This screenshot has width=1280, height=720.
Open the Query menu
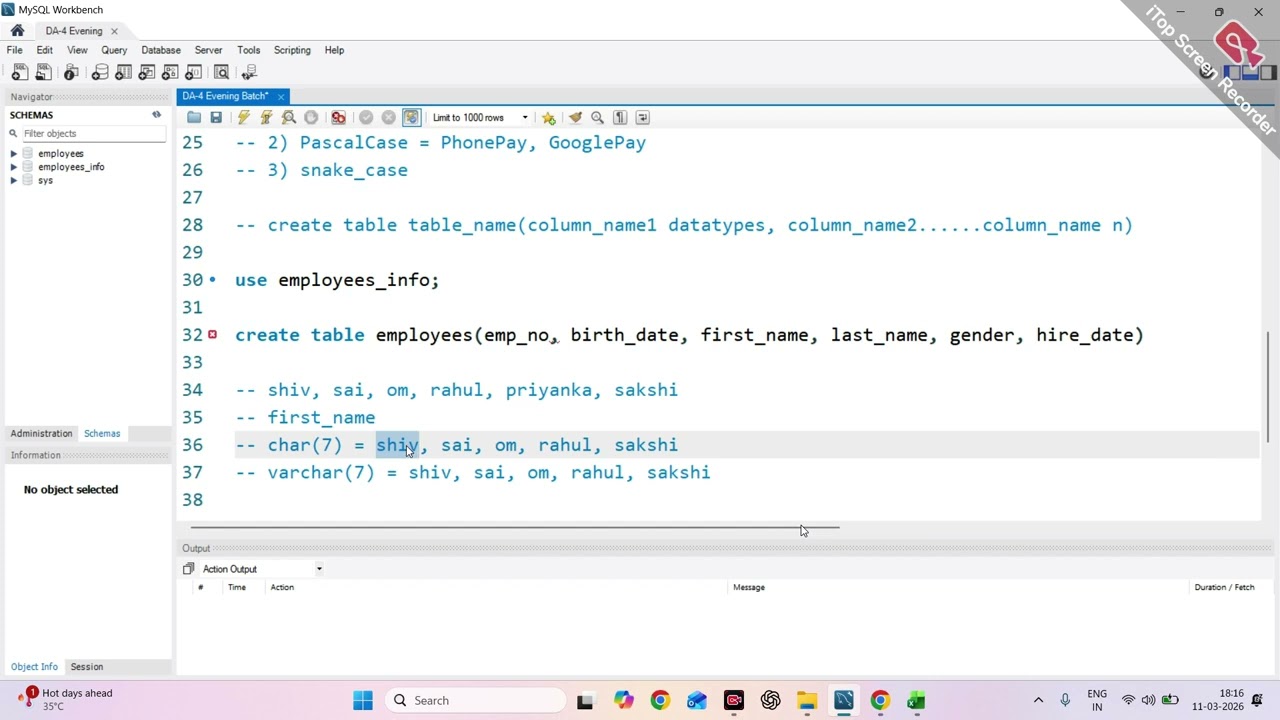point(114,50)
